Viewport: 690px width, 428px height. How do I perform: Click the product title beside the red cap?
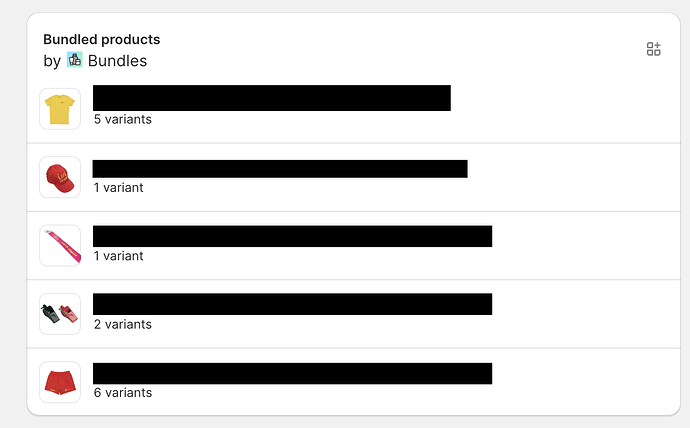tap(280, 168)
